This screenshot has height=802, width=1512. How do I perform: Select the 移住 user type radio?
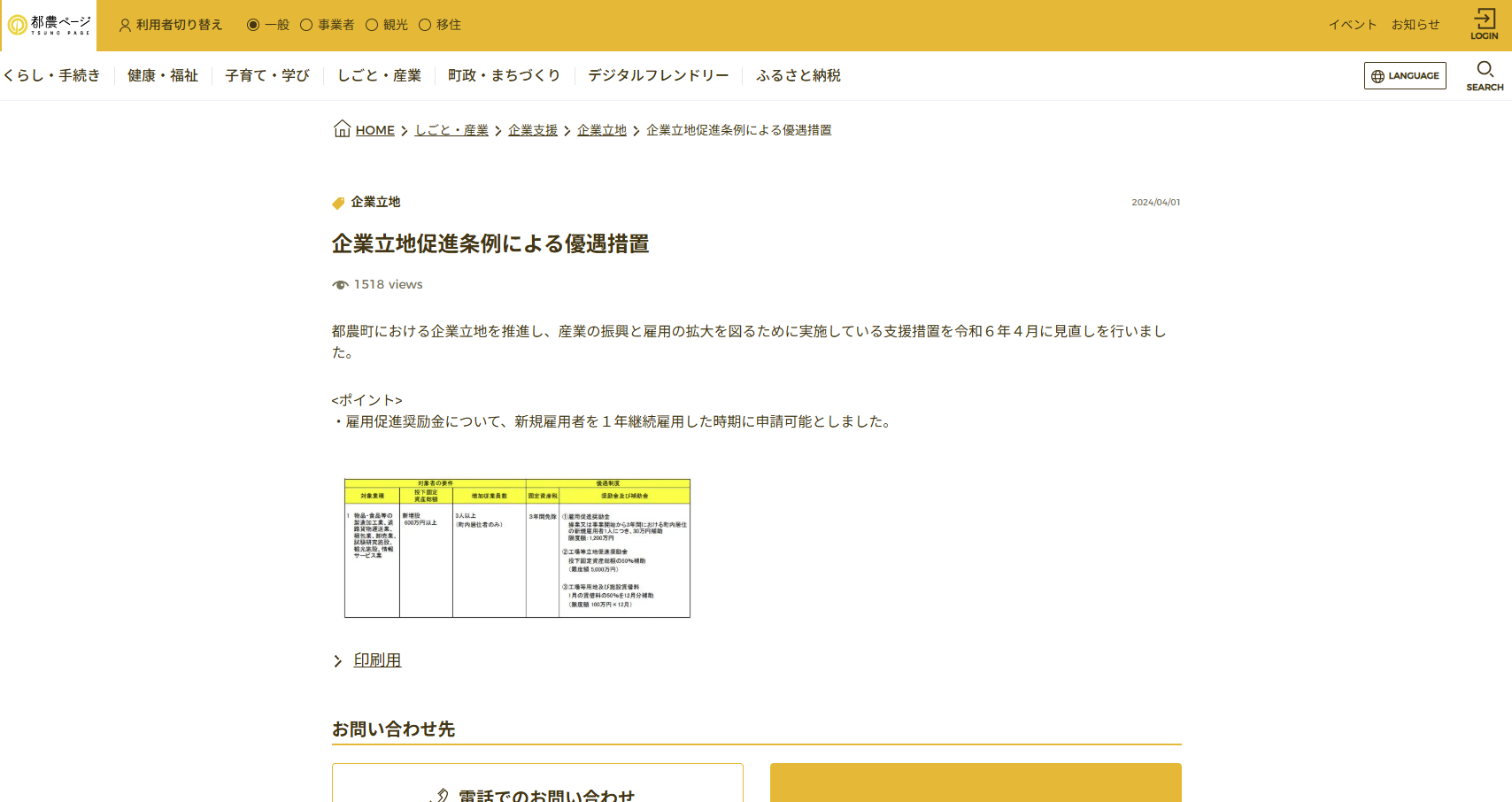click(x=425, y=25)
